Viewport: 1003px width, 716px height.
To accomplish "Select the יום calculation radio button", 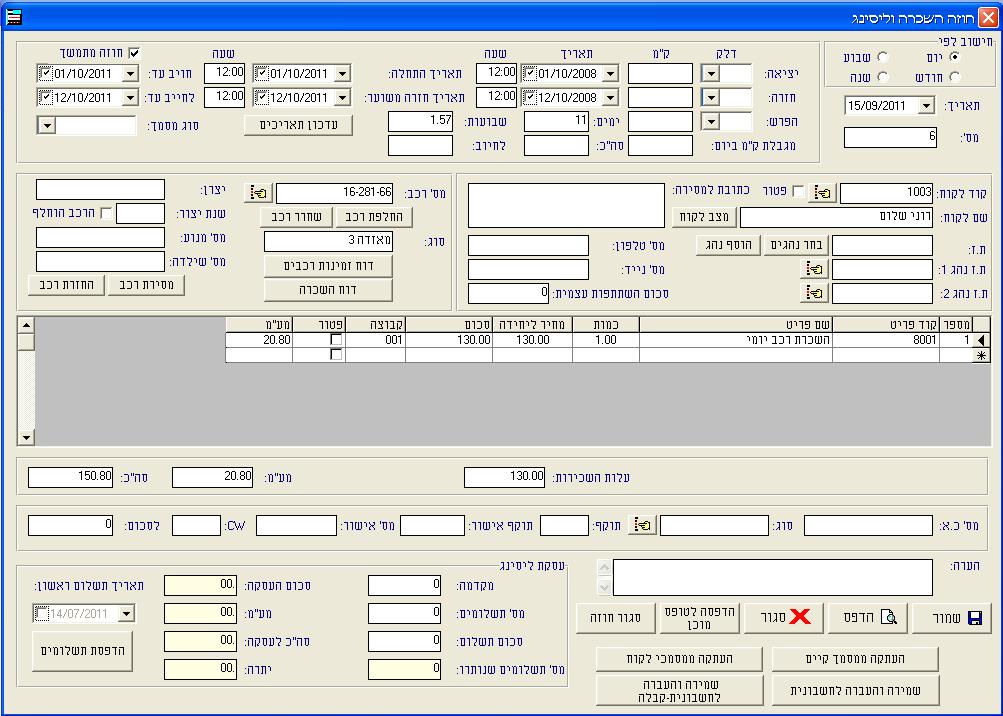I will 954,57.
